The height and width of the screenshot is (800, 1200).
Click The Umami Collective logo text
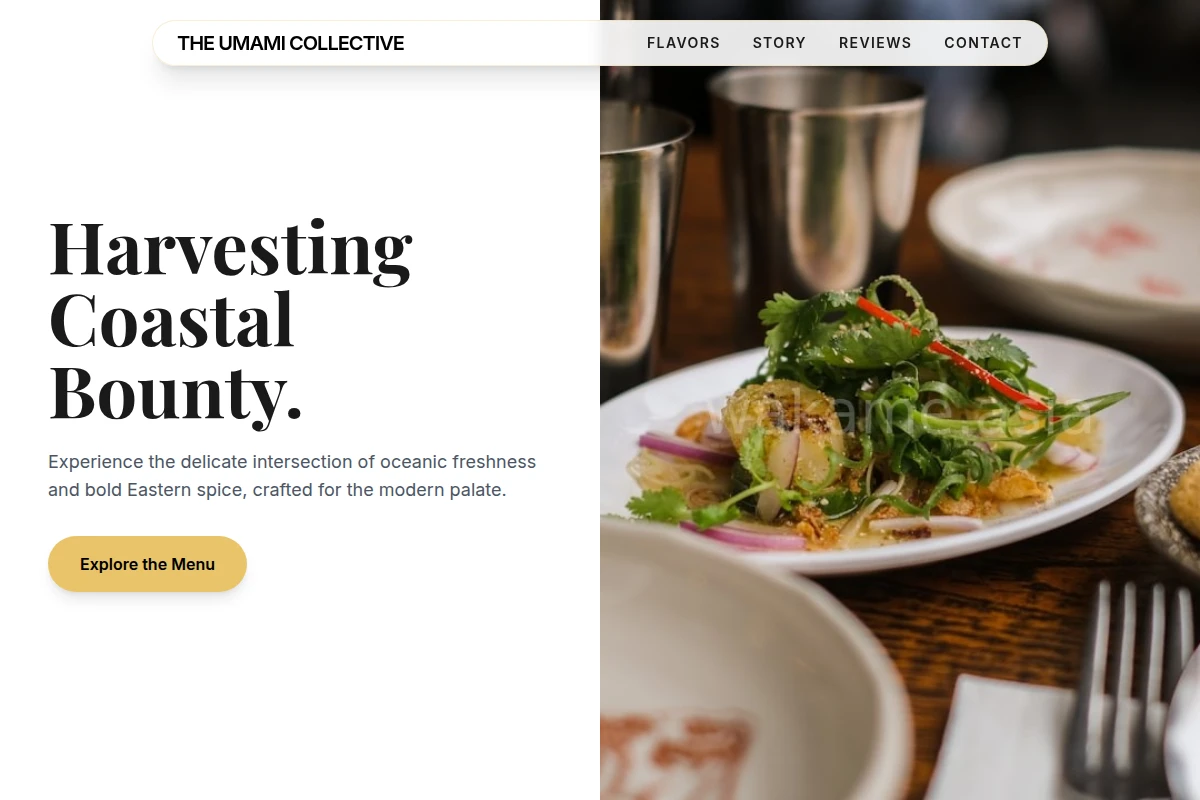pos(291,43)
